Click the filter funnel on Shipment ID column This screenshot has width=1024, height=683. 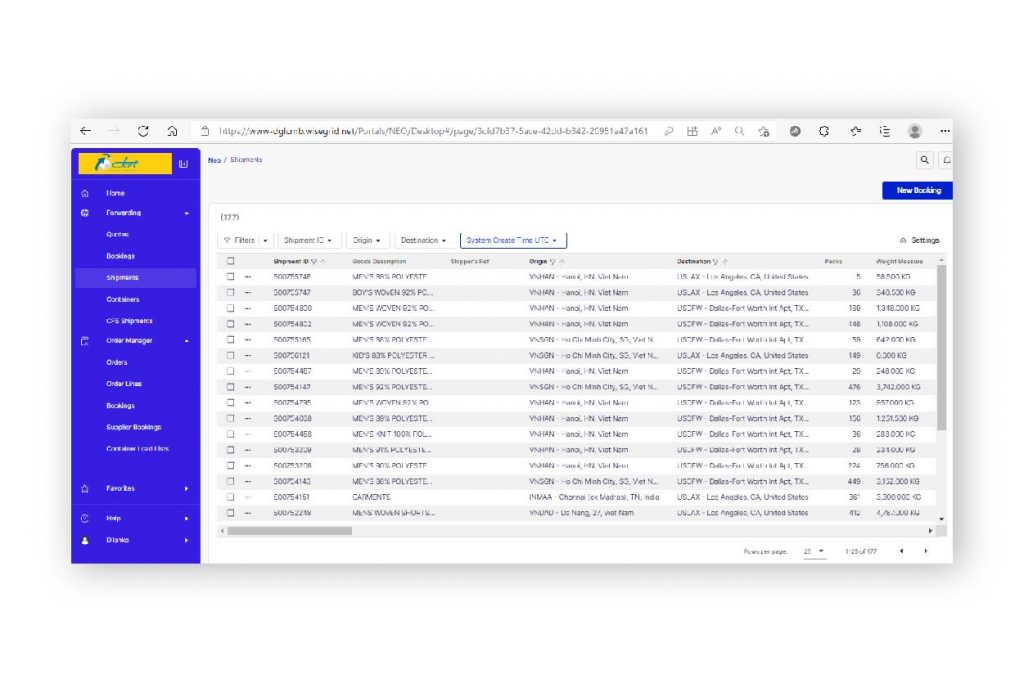tap(313, 262)
